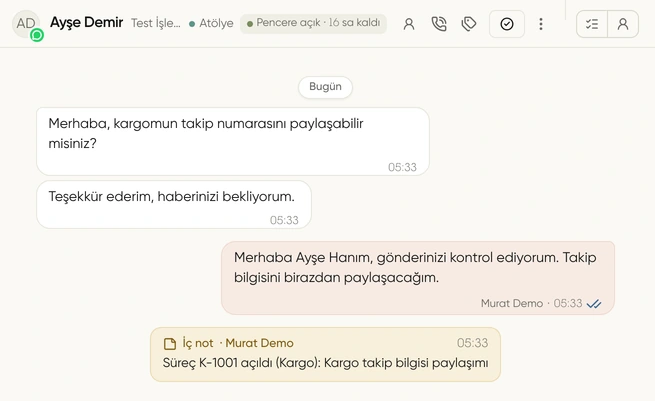This screenshot has height=401, width=655.
Task: Start a call with the phone icon
Action: coord(439,24)
